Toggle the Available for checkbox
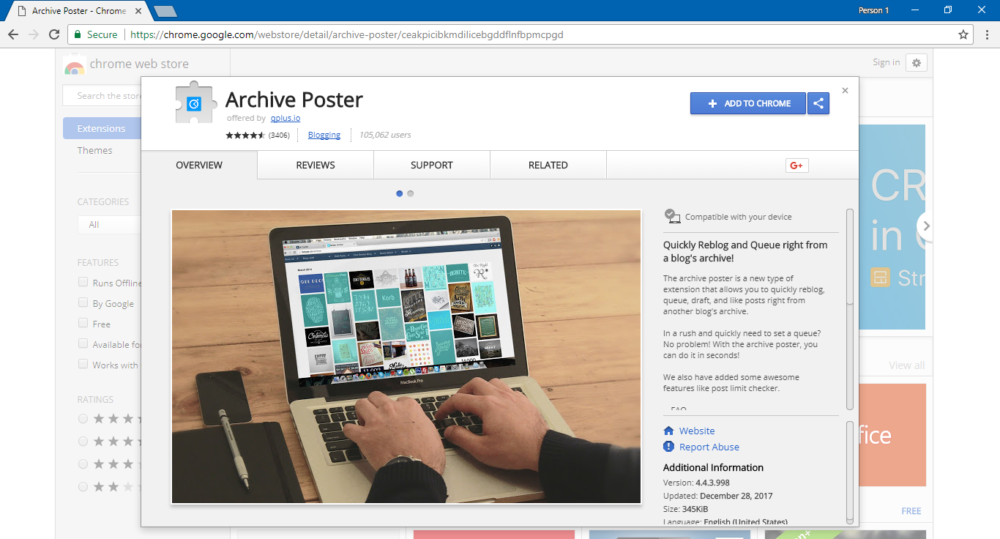The width and height of the screenshot is (1000, 539). (83, 343)
